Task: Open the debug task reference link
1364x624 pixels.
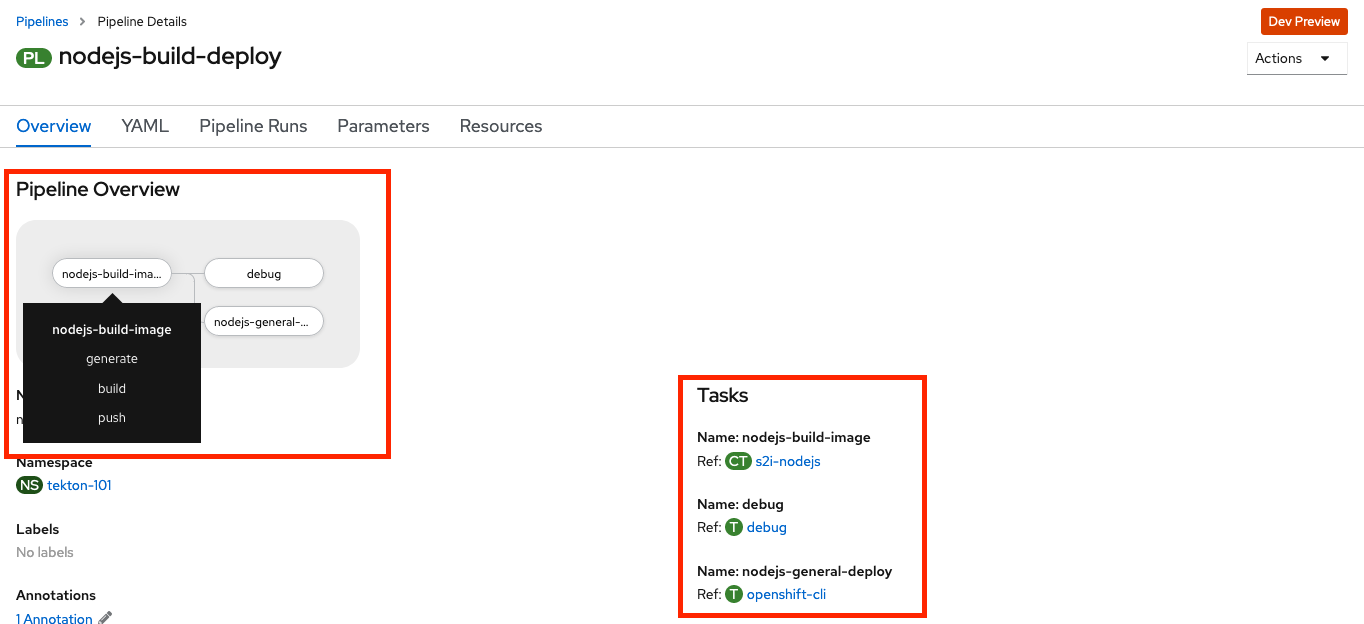Action: click(x=767, y=527)
